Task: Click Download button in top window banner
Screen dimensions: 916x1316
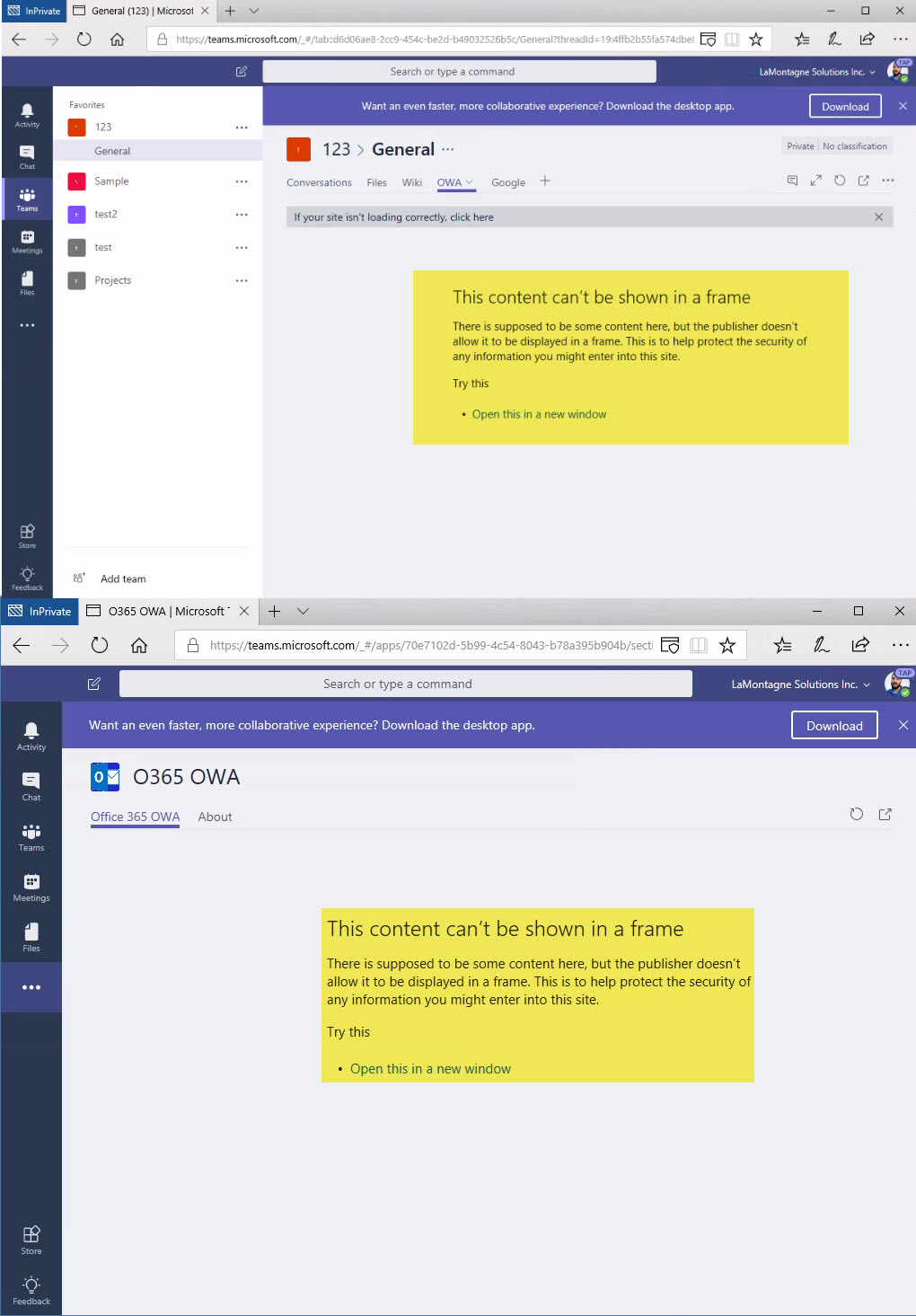Action: click(x=845, y=106)
